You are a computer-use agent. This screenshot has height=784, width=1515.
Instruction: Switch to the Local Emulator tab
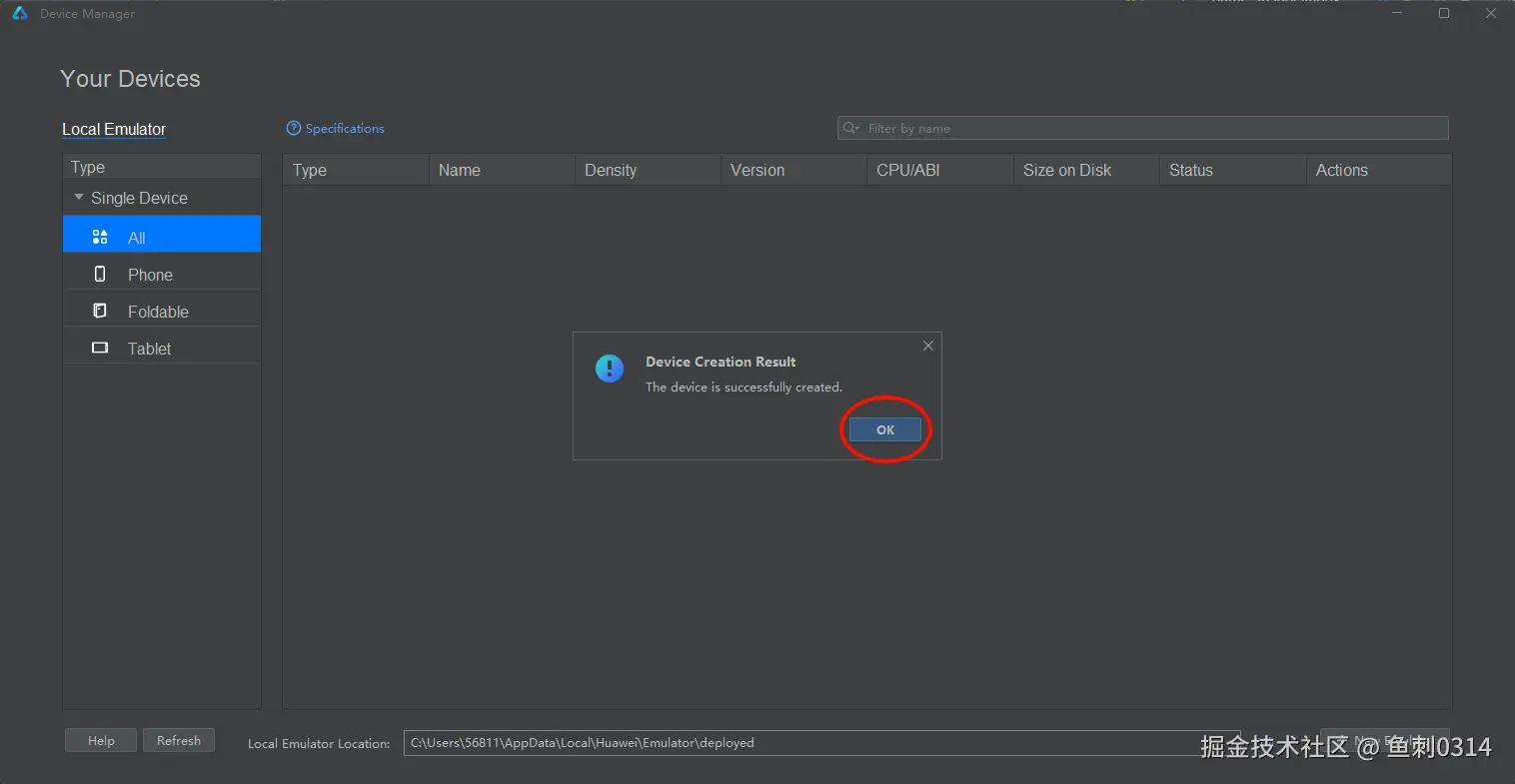pyautogui.click(x=114, y=130)
